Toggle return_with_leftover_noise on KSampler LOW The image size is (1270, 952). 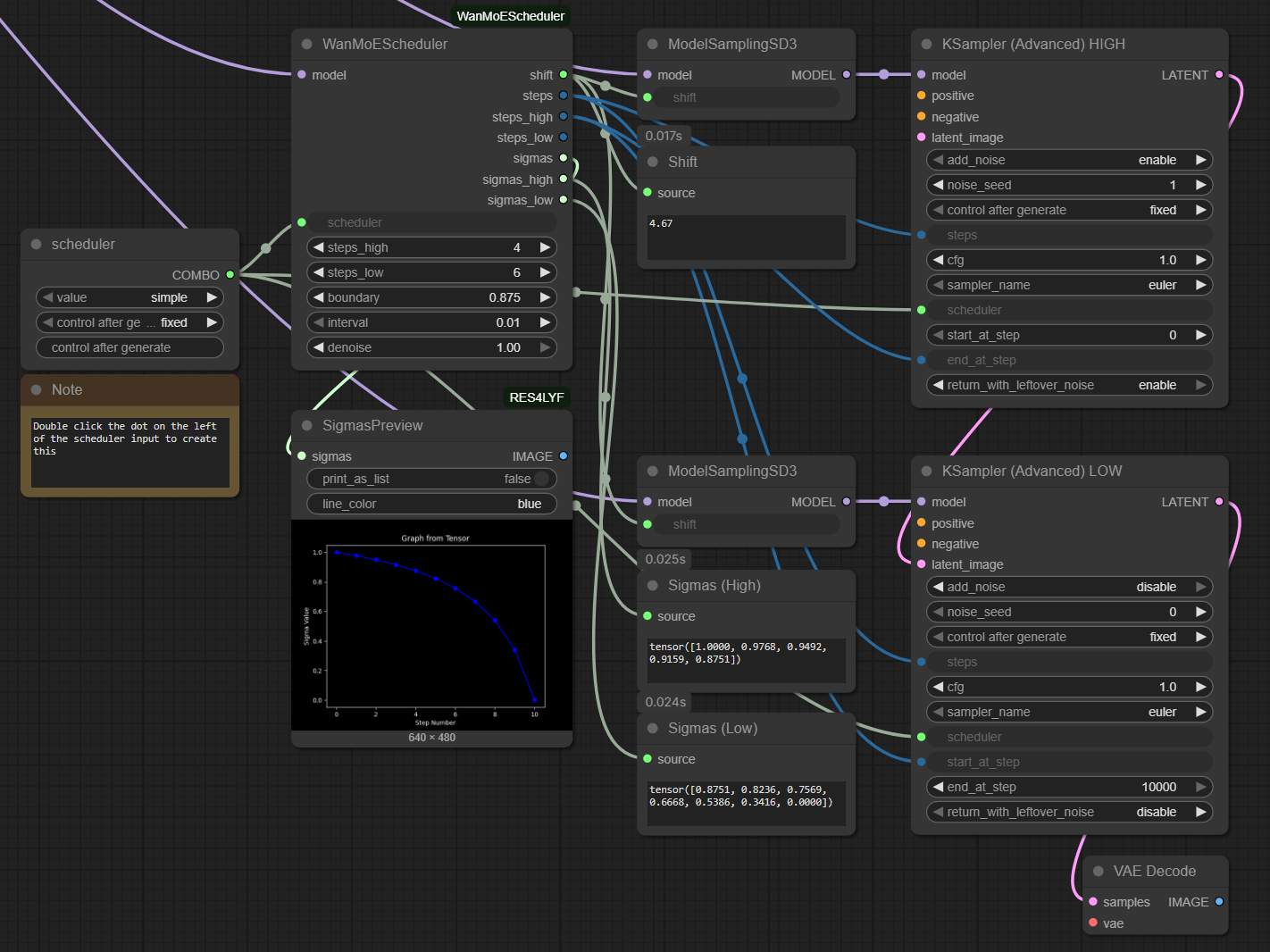[x=1069, y=812]
